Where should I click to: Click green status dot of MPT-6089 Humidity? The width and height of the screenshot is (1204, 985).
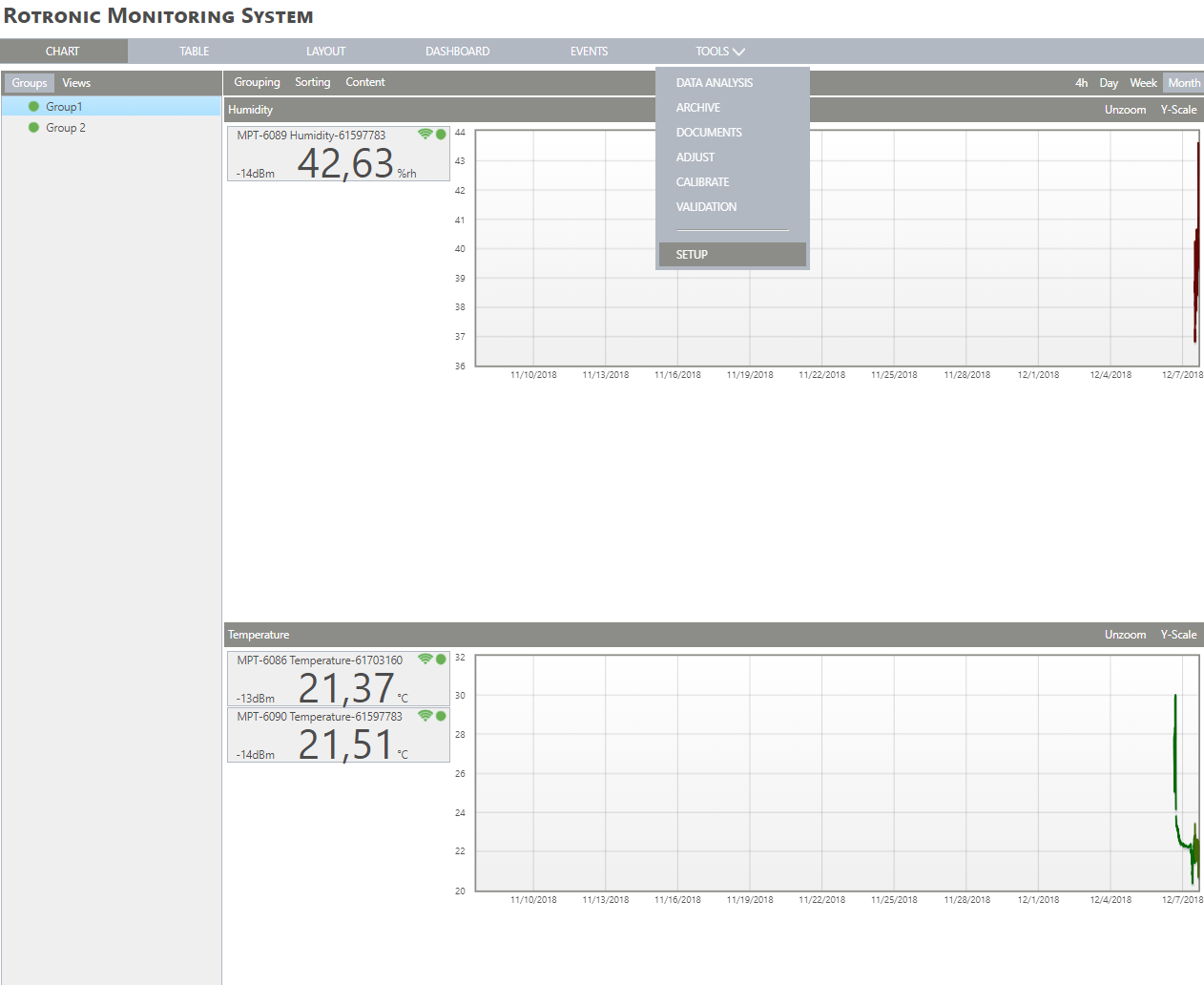(x=441, y=135)
